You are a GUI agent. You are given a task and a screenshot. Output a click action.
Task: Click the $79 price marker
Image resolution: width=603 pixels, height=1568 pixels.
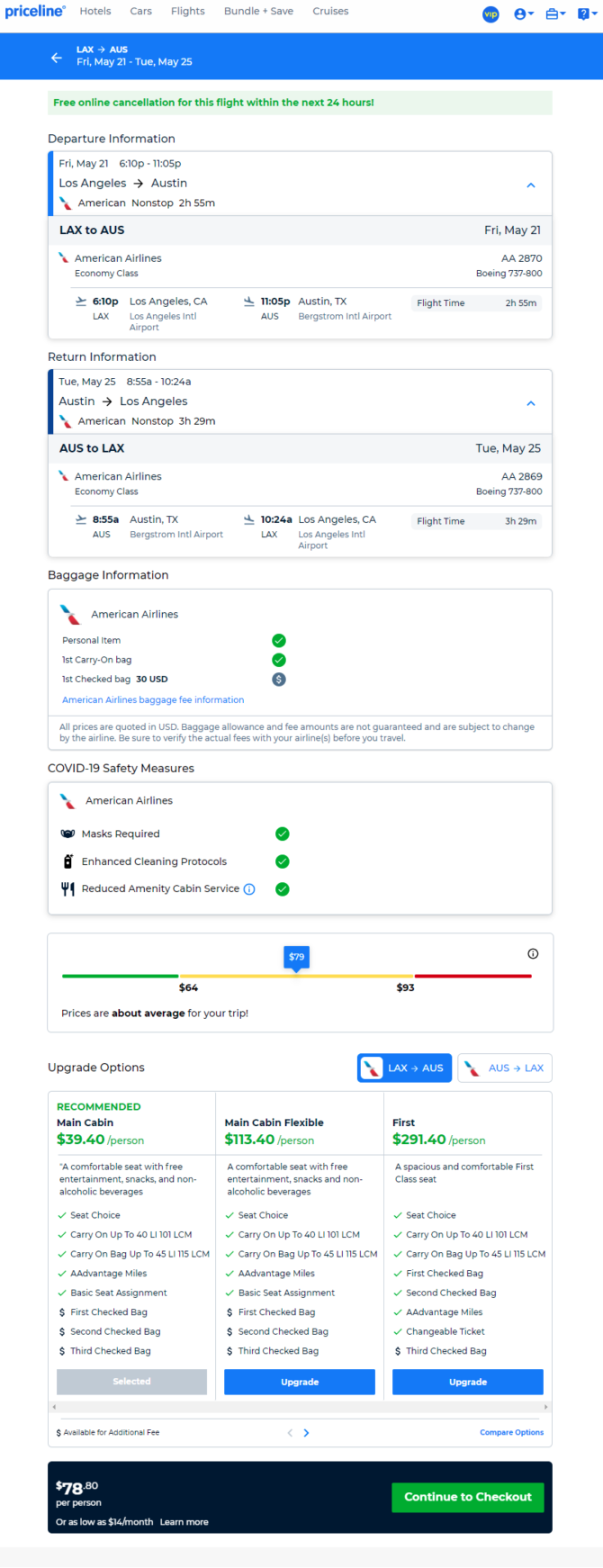coord(297,958)
